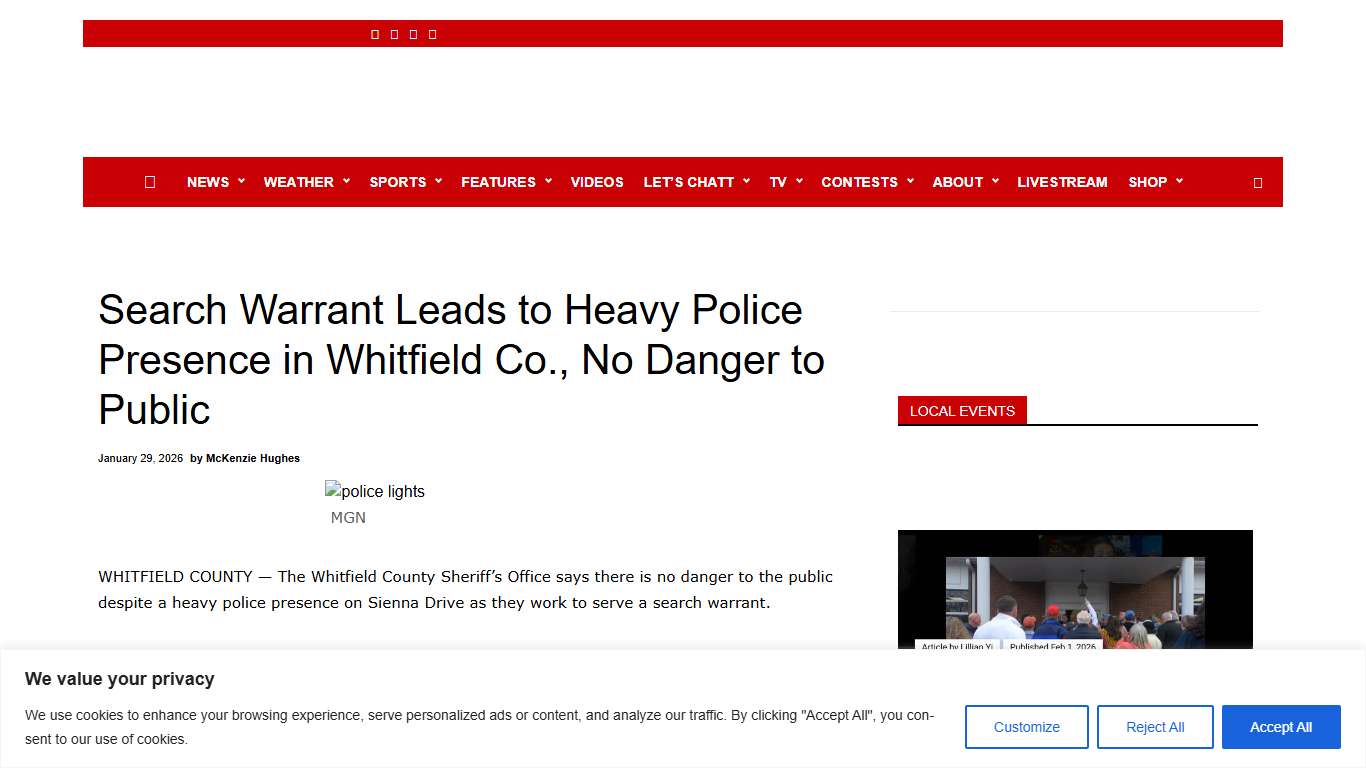Open the station's Facebook social icon

tap(375, 33)
